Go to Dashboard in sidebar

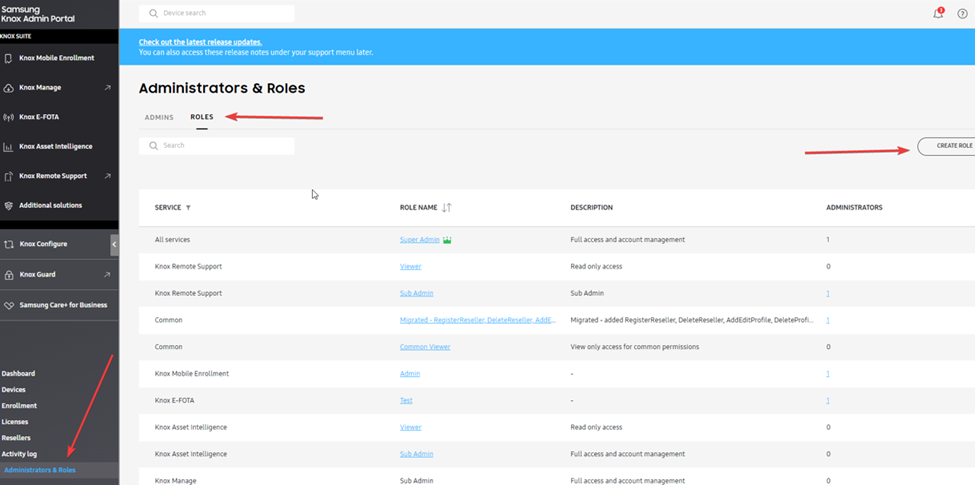[18, 374]
